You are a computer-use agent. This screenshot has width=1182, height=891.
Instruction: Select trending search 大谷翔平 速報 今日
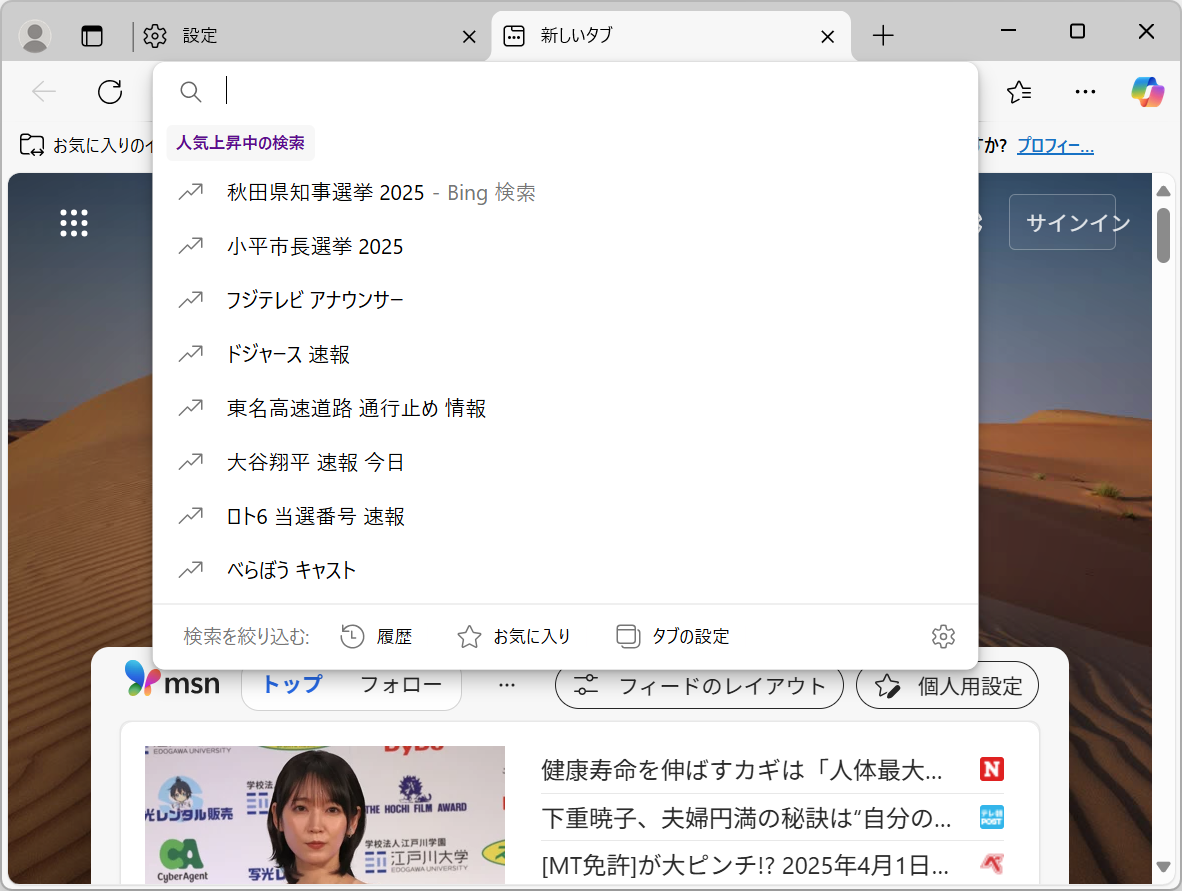pyautogui.click(x=314, y=462)
